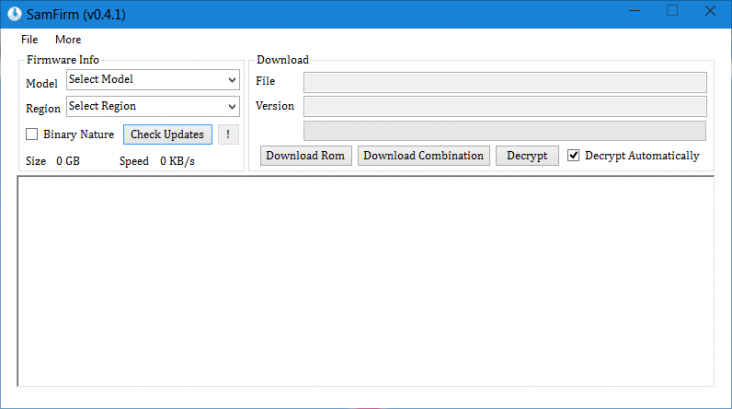This screenshot has height=409, width=732.
Task: Enable the Binary Nature checkbox
Action: pyautogui.click(x=32, y=134)
